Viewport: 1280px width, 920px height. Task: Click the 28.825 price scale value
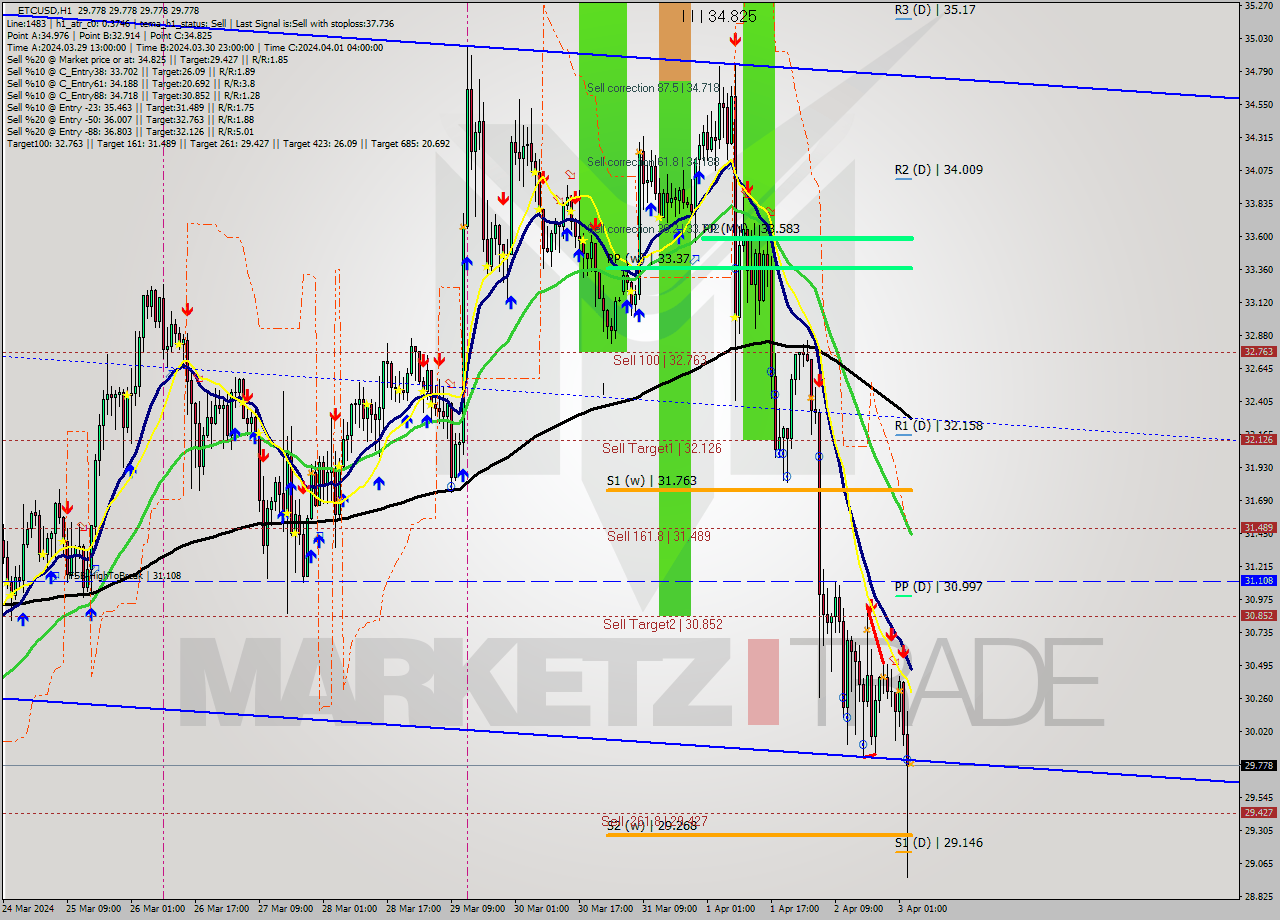[x=1258, y=896]
